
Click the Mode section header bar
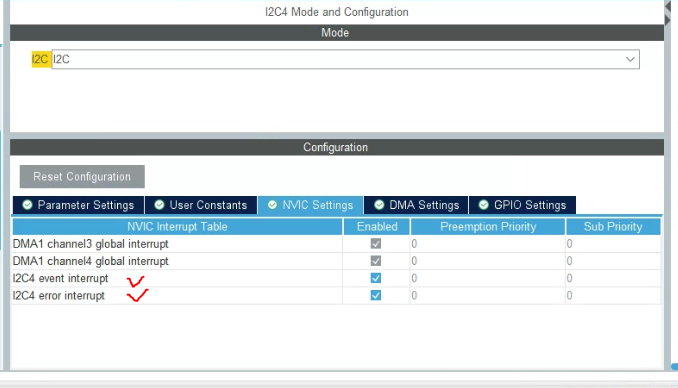337,33
